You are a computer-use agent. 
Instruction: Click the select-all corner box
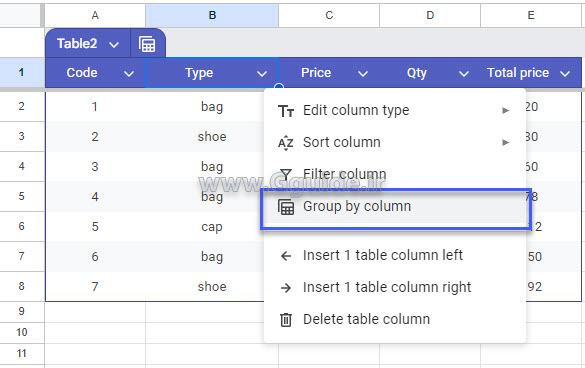21,15
